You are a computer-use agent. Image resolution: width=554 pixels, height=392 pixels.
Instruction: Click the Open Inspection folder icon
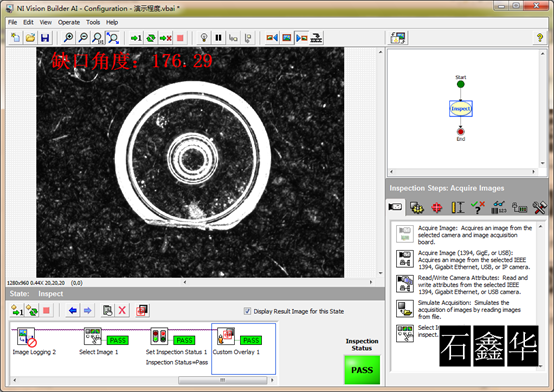30,38
